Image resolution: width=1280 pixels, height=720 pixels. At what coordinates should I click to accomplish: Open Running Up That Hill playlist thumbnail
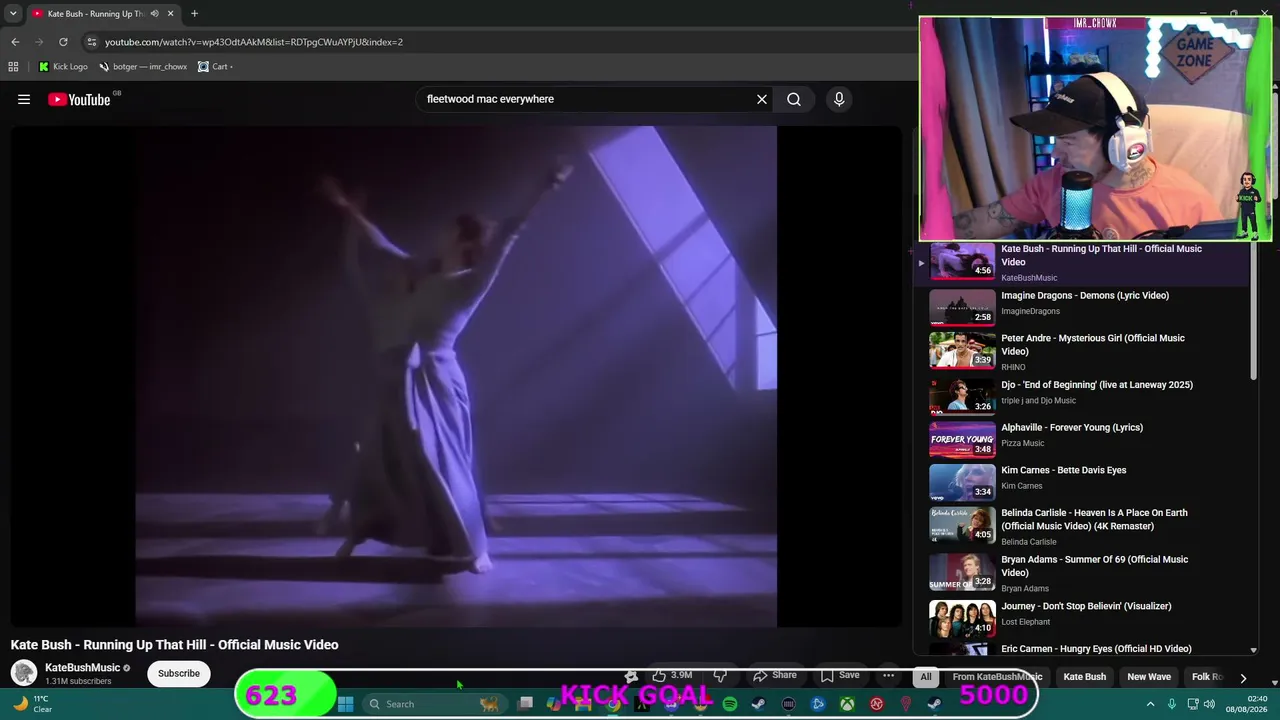[x=962, y=261]
